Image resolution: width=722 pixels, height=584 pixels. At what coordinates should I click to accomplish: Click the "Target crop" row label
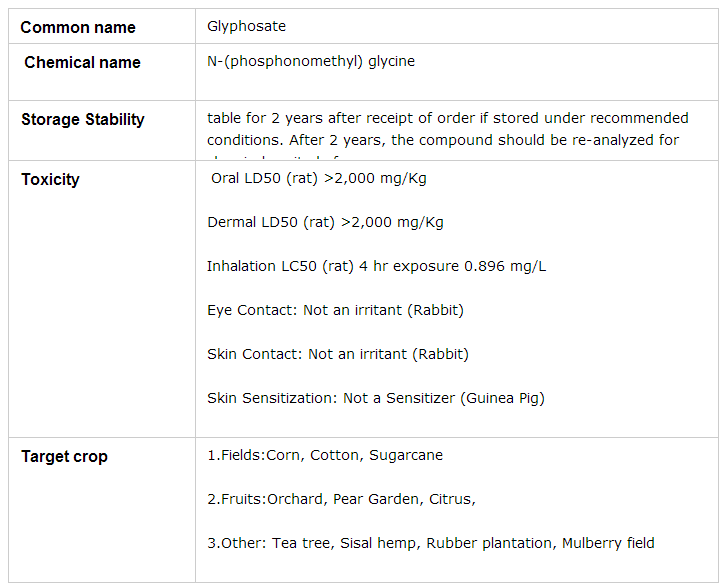(x=64, y=456)
